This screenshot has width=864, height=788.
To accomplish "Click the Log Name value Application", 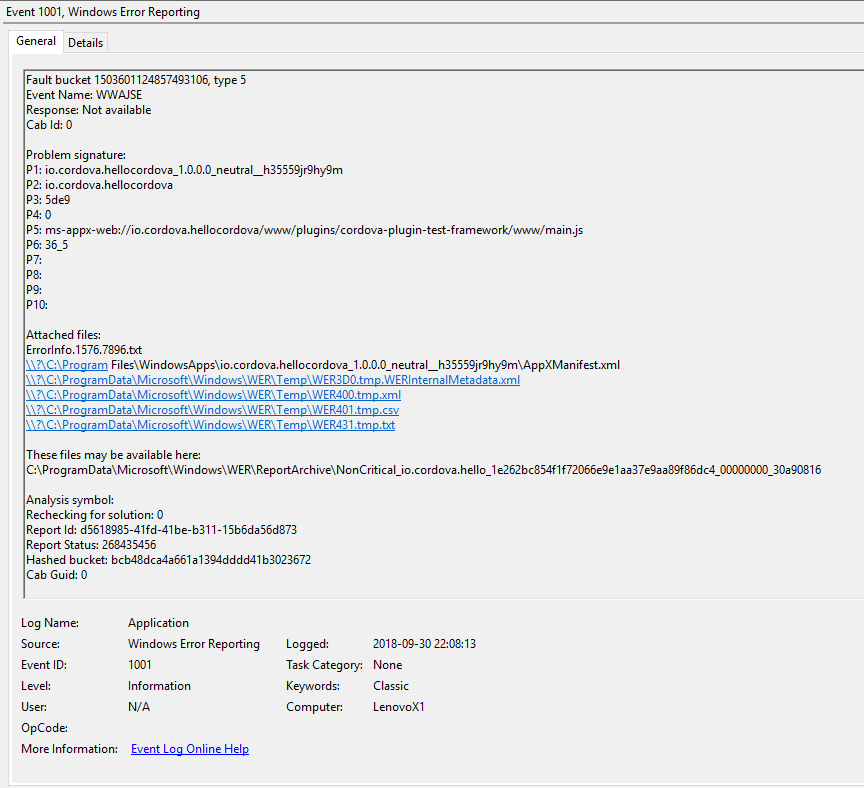I will click(x=158, y=623).
